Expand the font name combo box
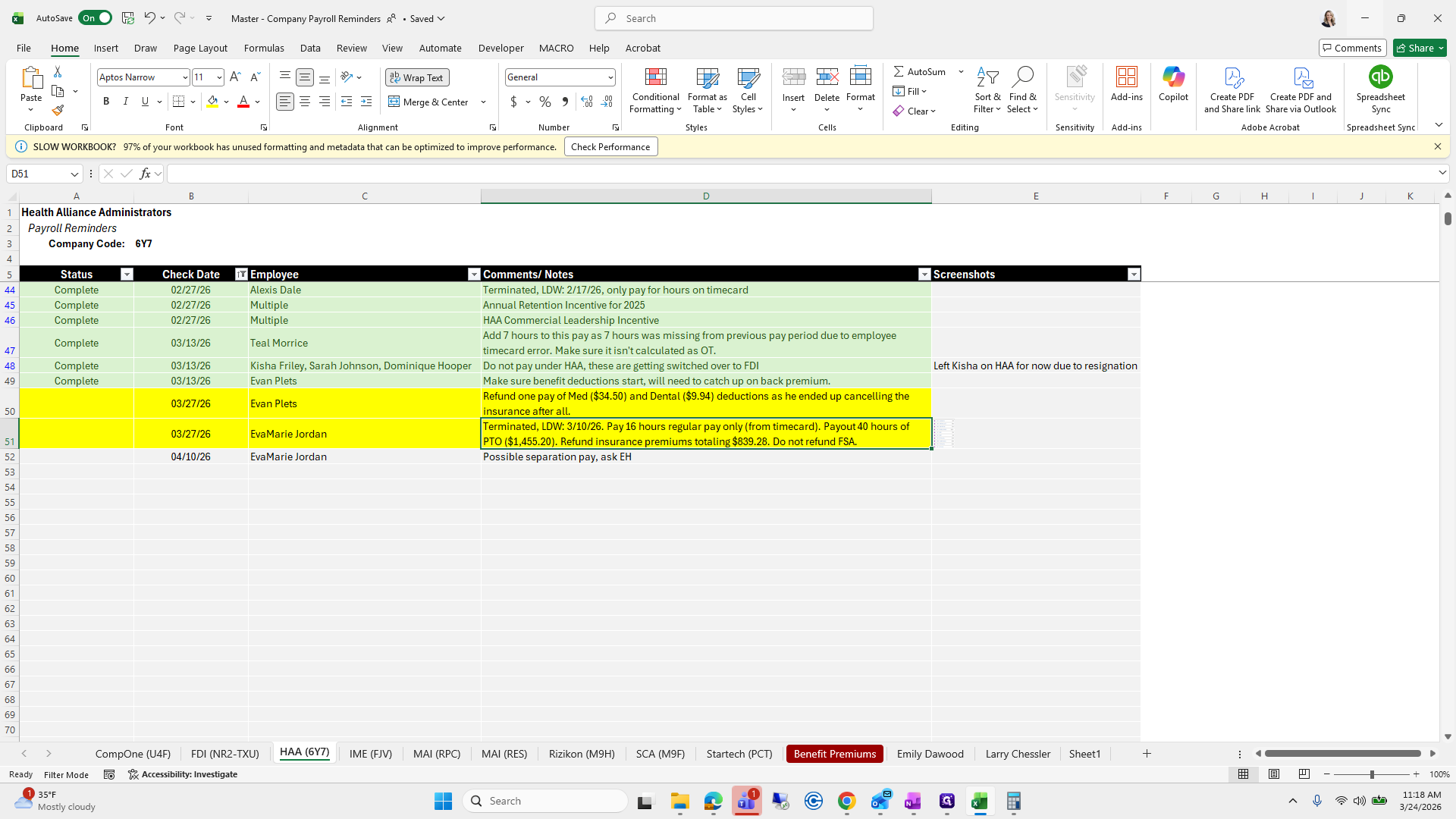Image resolution: width=1456 pixels, height=819 pixels. [x=184, y=77]
